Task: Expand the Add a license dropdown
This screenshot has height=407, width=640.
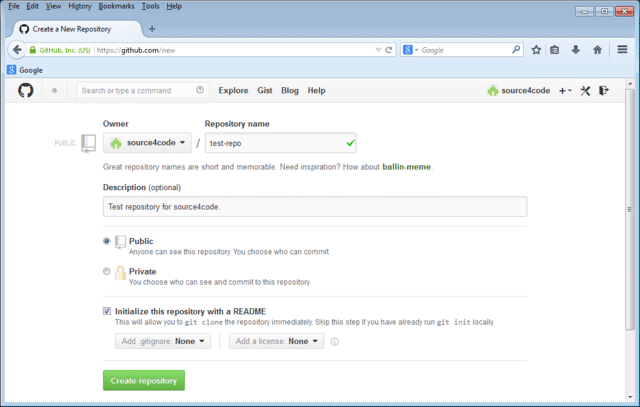Action: tap(276, 341)
